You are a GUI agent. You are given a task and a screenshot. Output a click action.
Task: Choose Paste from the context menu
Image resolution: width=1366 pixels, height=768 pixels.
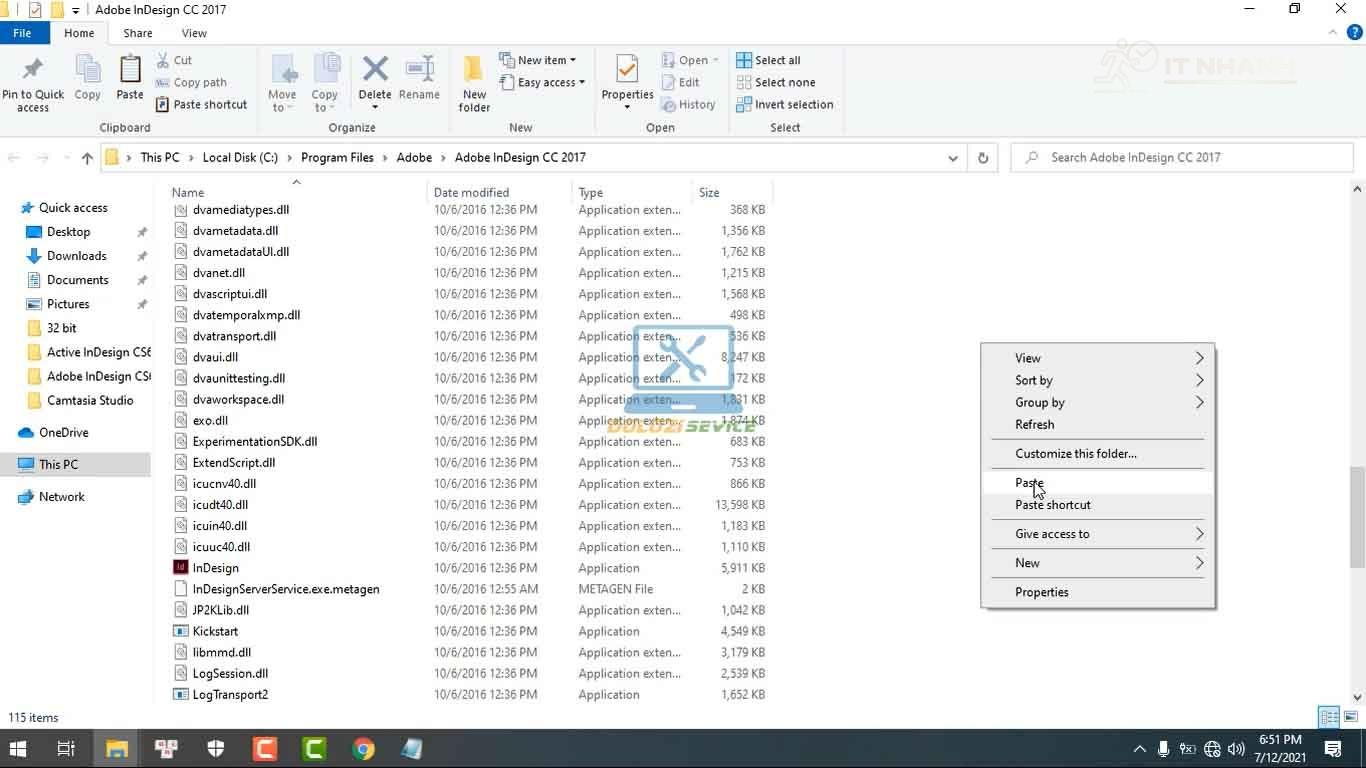tap(1029, 483)
